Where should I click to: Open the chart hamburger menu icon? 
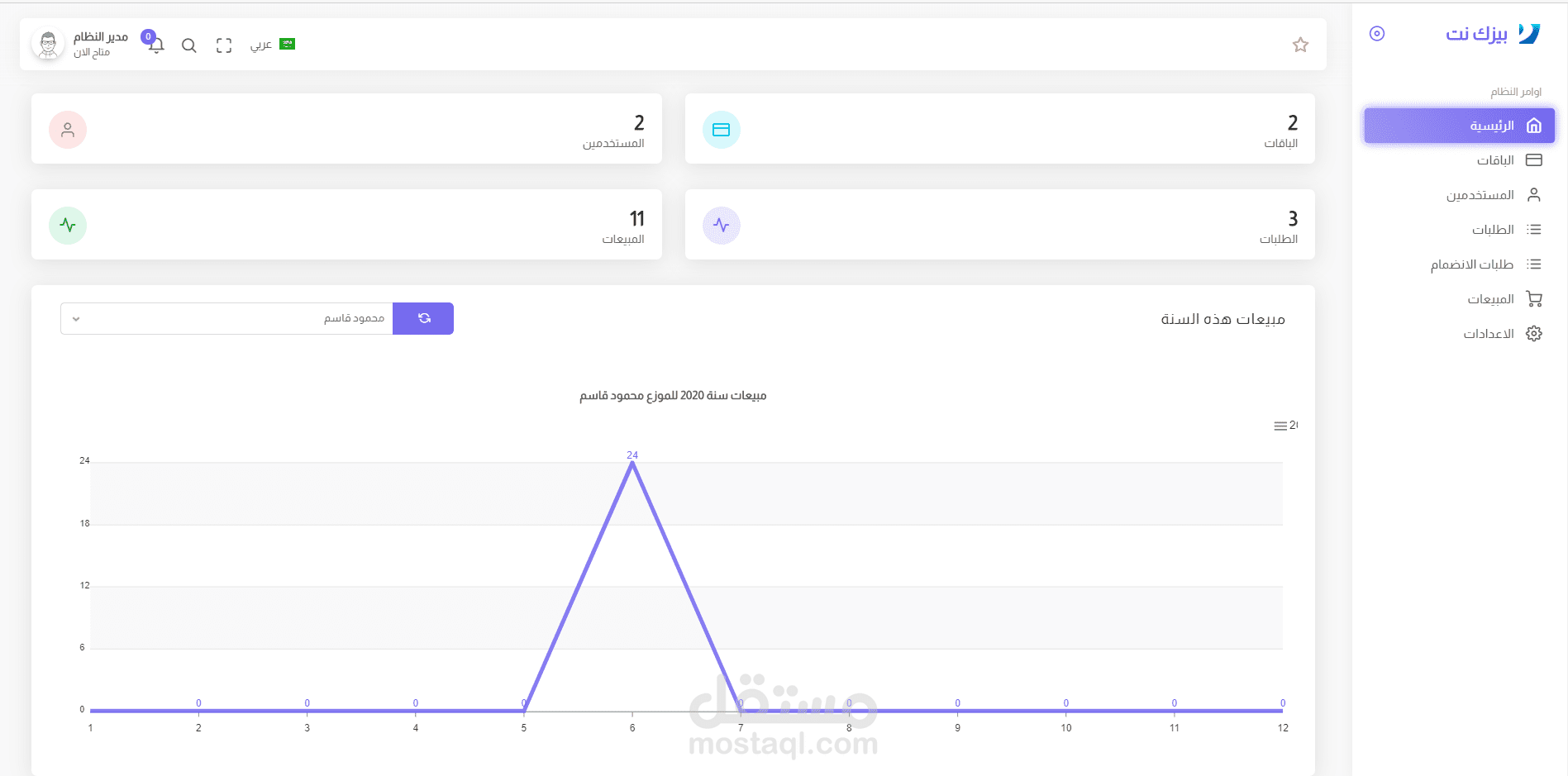pyautogui.click(x=1280, y=426)
